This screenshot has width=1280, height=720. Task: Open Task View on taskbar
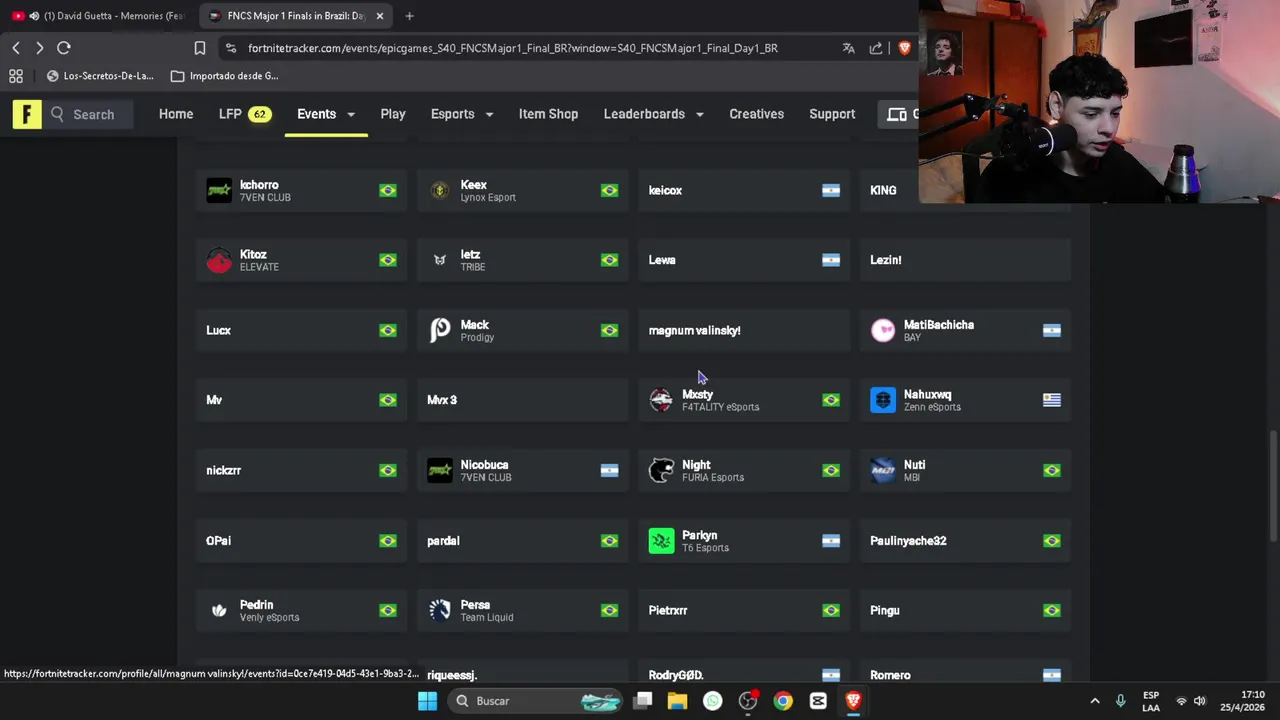point(643,701)
